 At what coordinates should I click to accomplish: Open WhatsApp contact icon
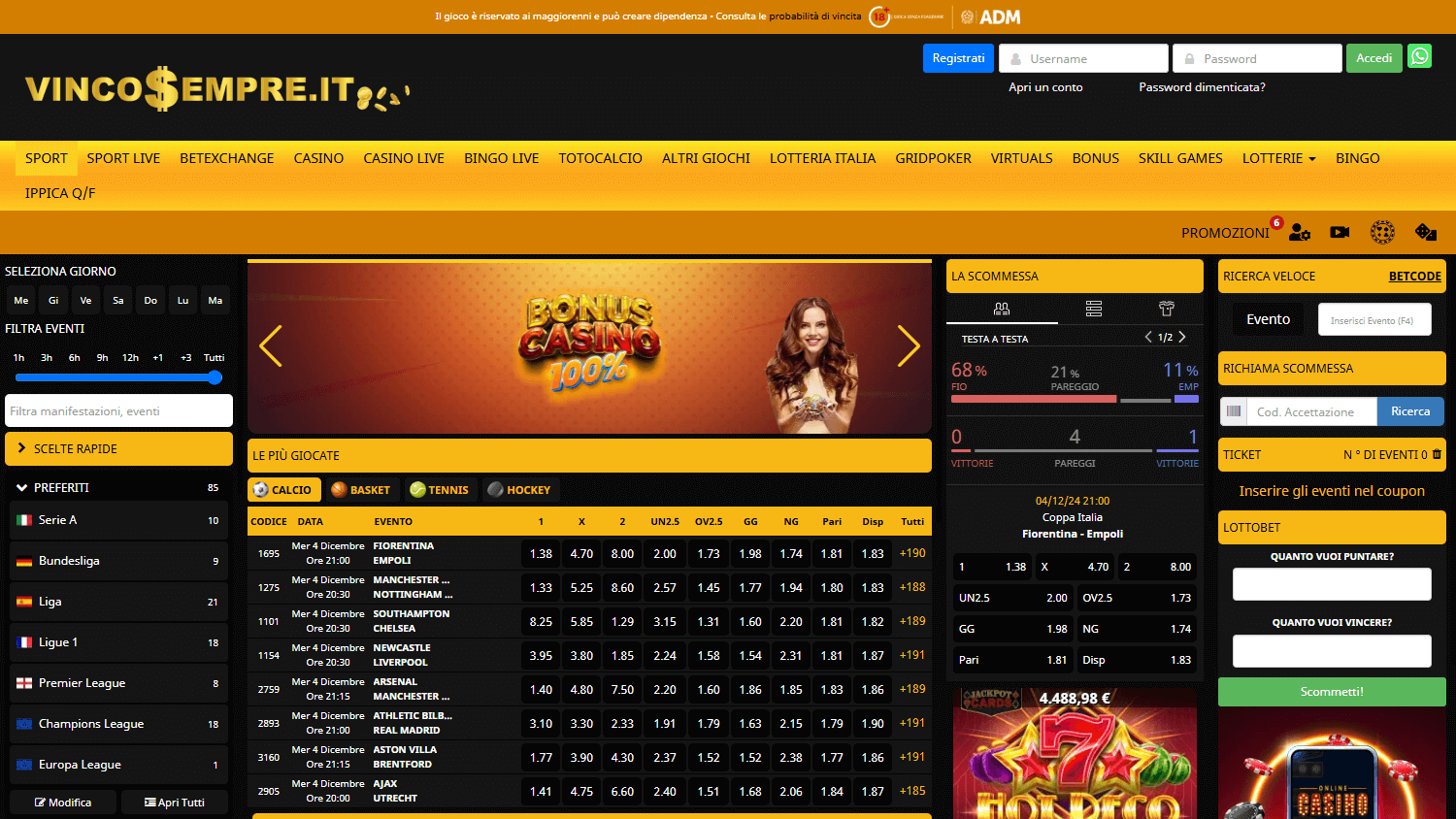1420,56
